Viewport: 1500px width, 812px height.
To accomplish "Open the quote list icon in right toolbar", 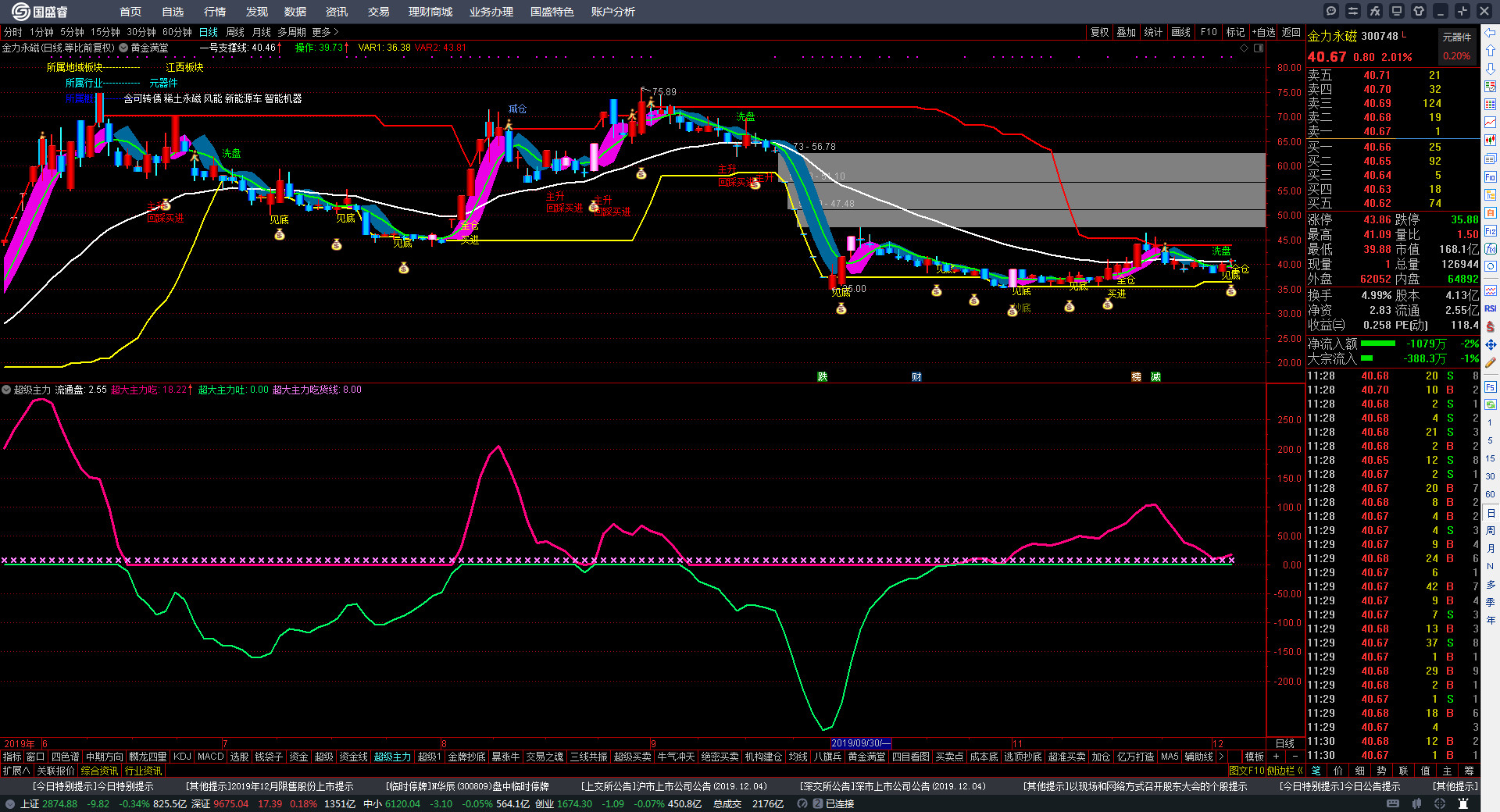I will 1491,87.
